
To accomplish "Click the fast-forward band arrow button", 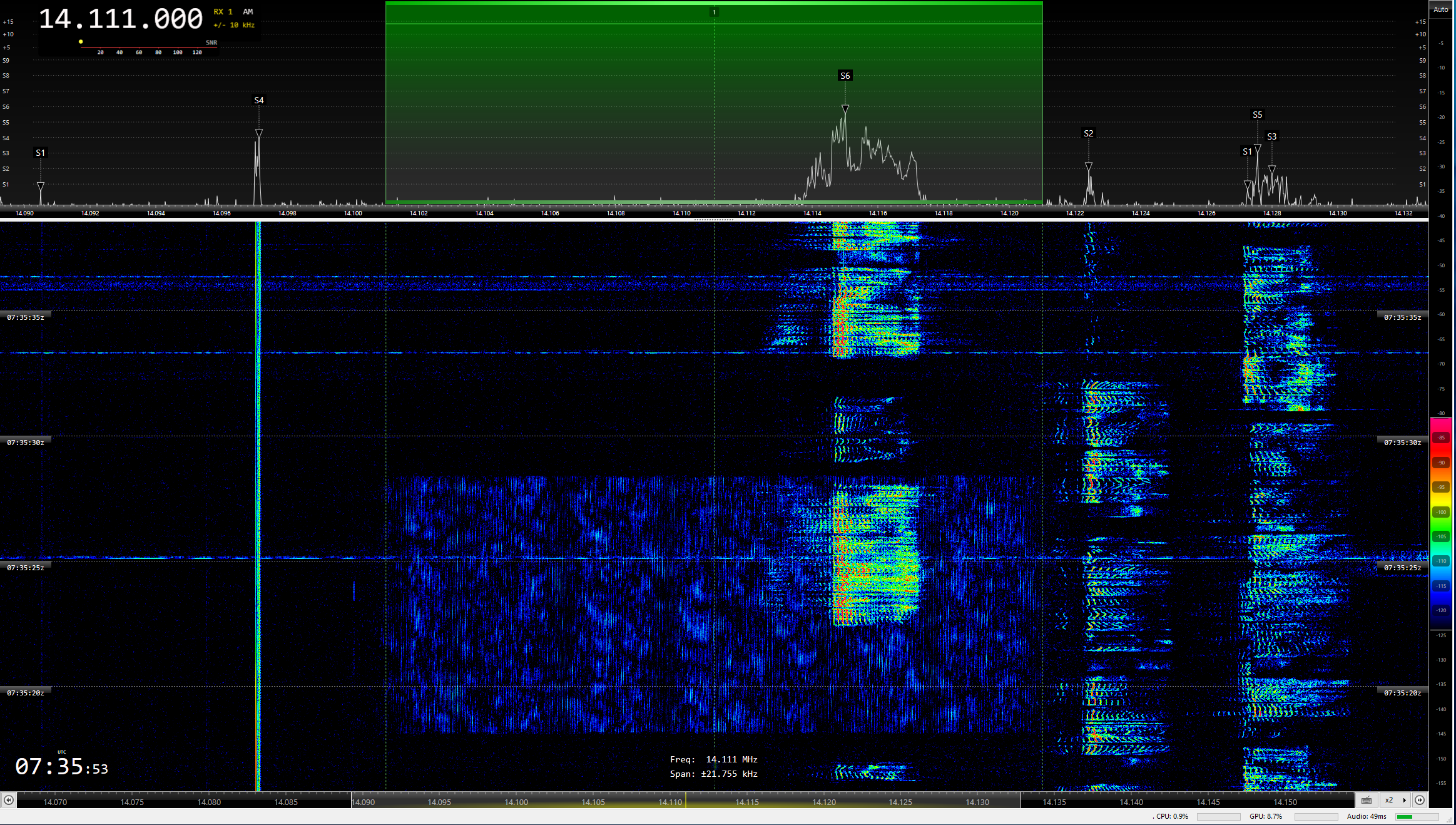I will tap(1420, 800).
